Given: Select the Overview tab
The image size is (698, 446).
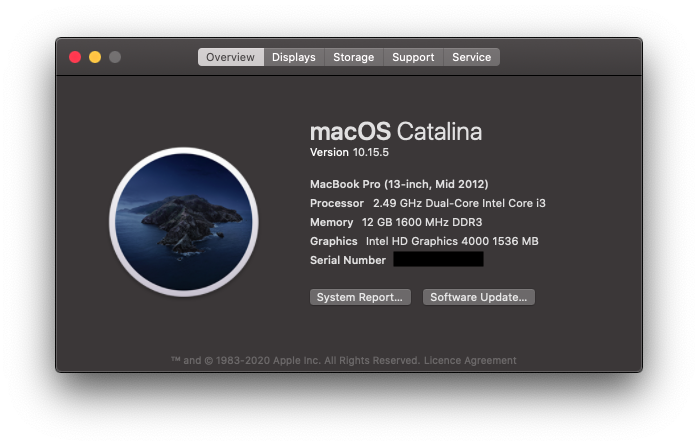Looking at the screenshot, I should click(230, 57).
